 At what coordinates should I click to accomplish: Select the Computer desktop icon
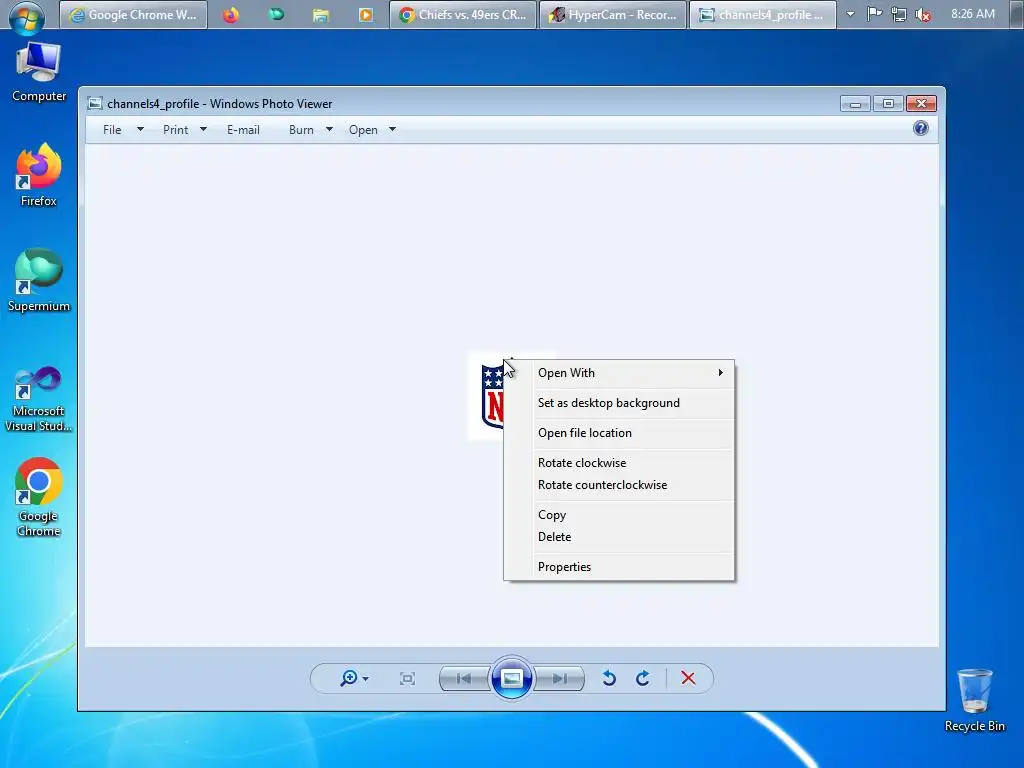(39, 72)
